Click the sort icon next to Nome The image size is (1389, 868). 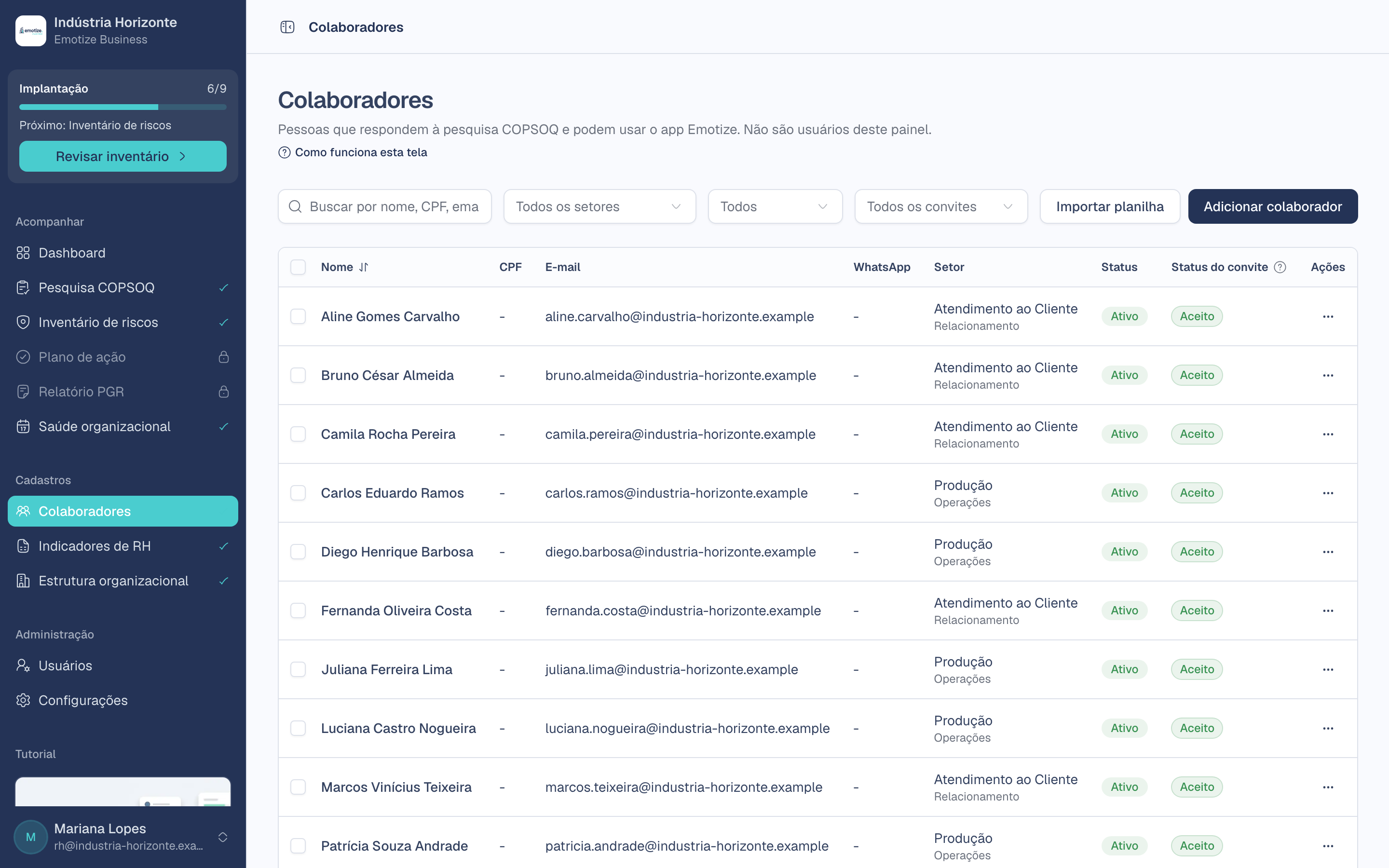(363, 267)
